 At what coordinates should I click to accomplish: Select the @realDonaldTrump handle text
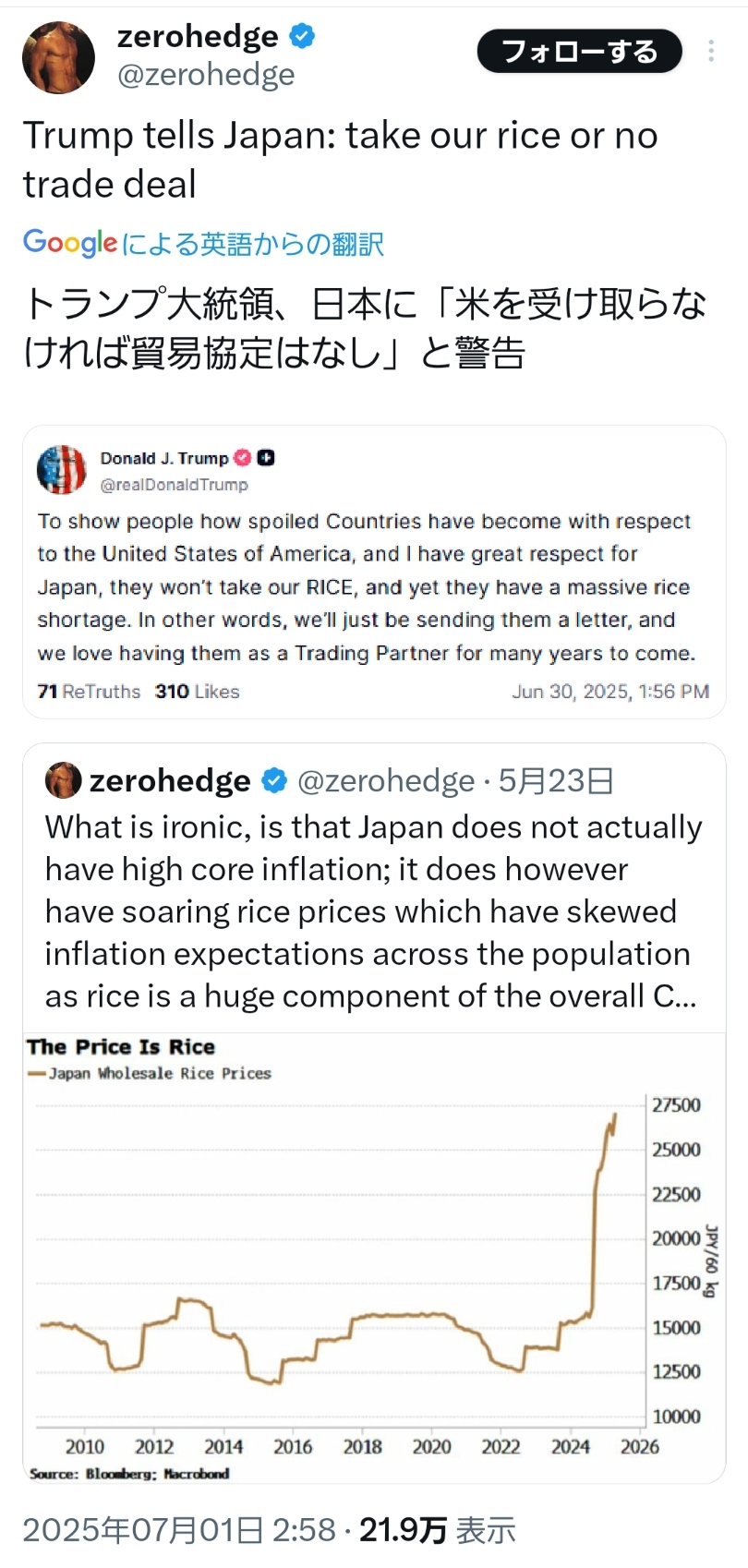tap(175, 484)
